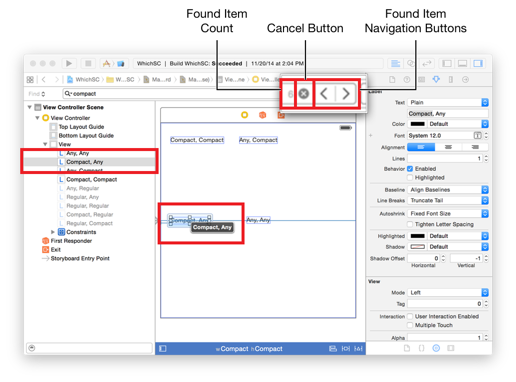Toggle document outline button on canvas bar
This screenshot has height=382, width=516.
point(163,349)
